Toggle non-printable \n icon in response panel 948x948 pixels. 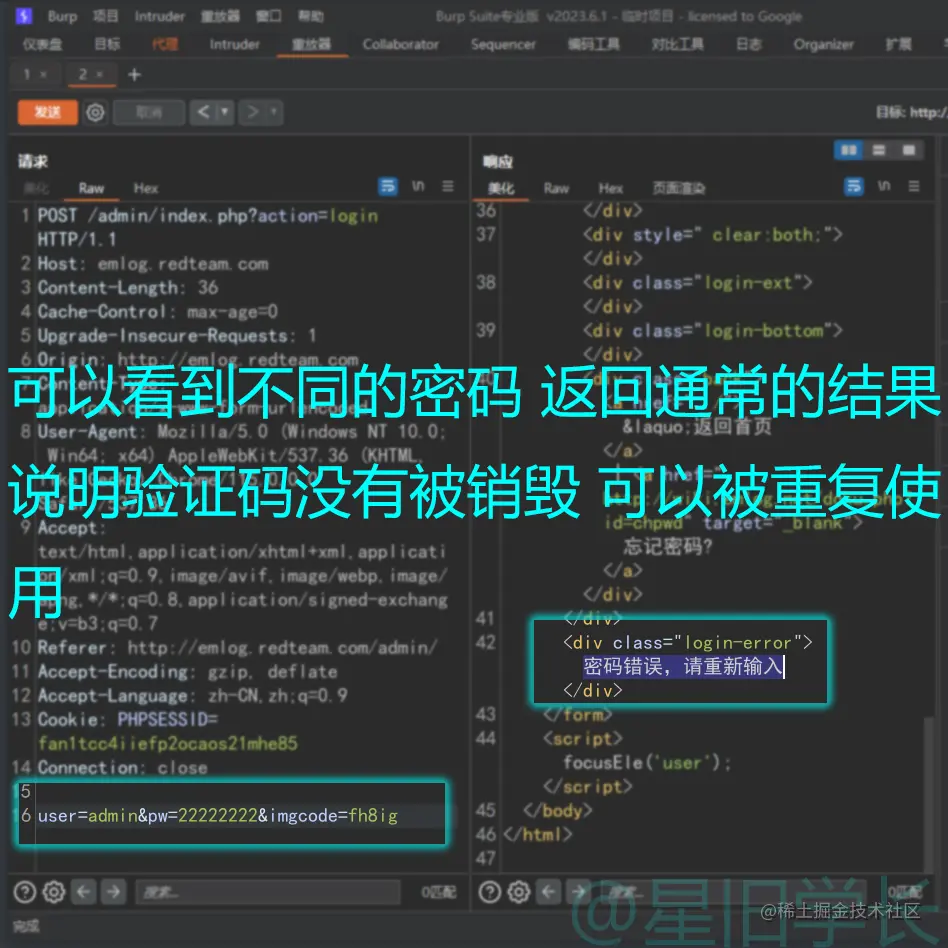tap(884, 186)
